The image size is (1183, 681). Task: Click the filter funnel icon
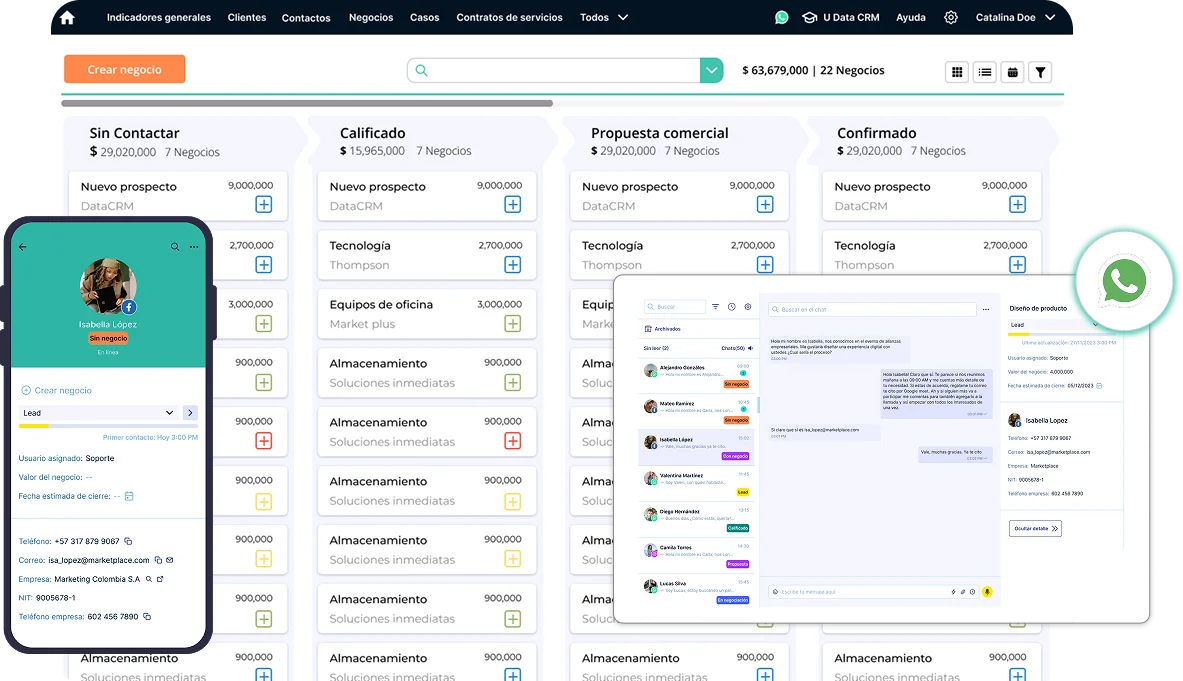1040,72
